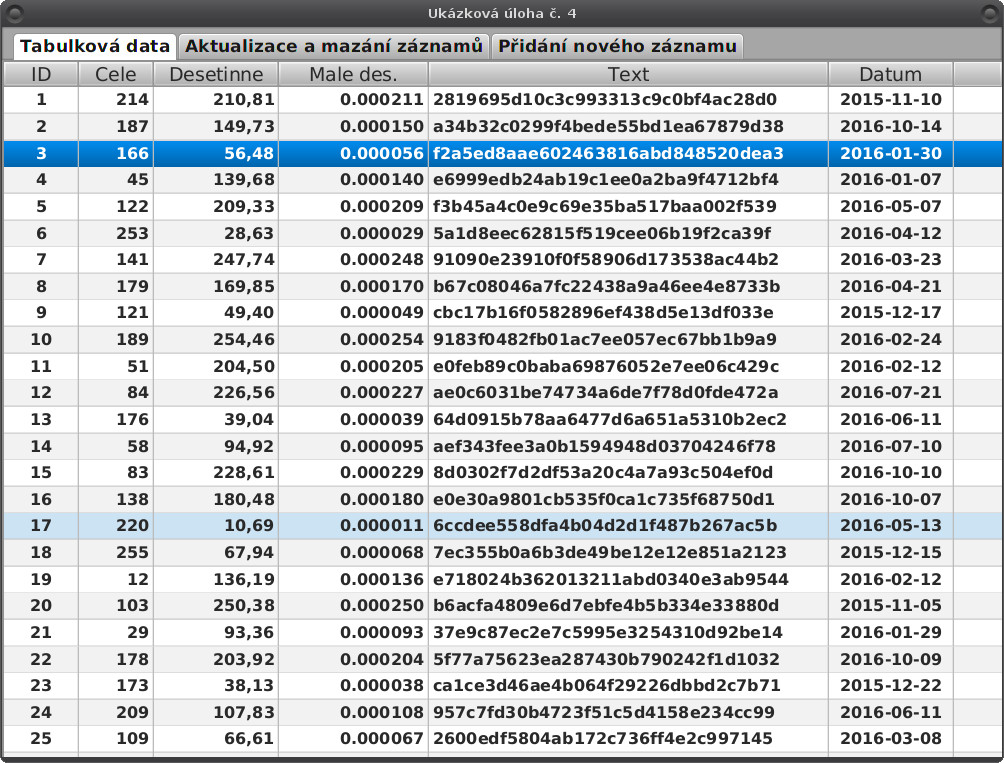This screenshot has width=1004, height=763.
Task: Click date cell 2016-07-21
Action: (x=891, y=392)
